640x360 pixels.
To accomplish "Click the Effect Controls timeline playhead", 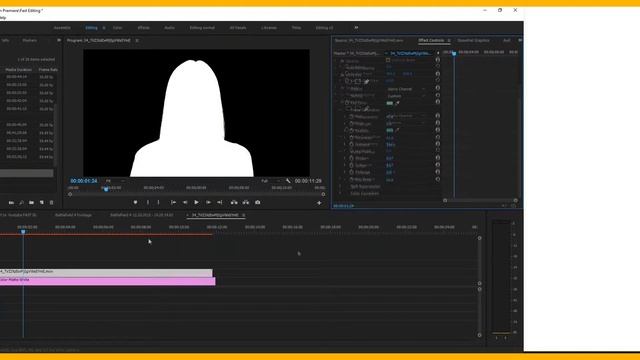I will [454, 53].
